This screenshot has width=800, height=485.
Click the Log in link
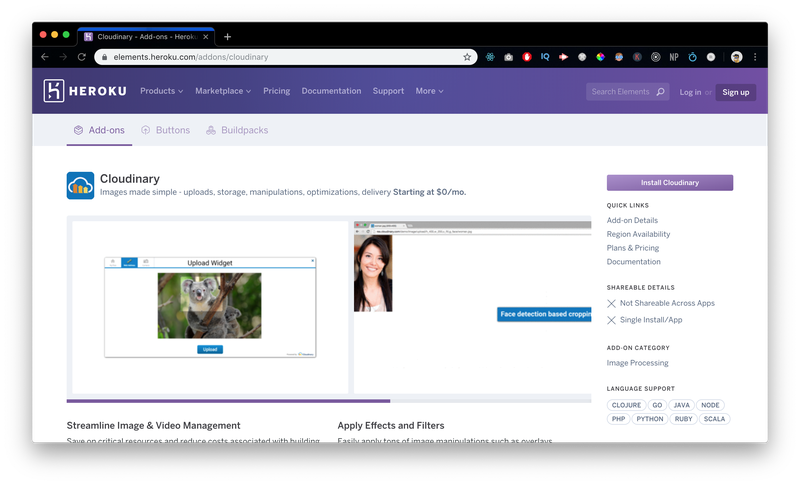(x=690, y=92)
